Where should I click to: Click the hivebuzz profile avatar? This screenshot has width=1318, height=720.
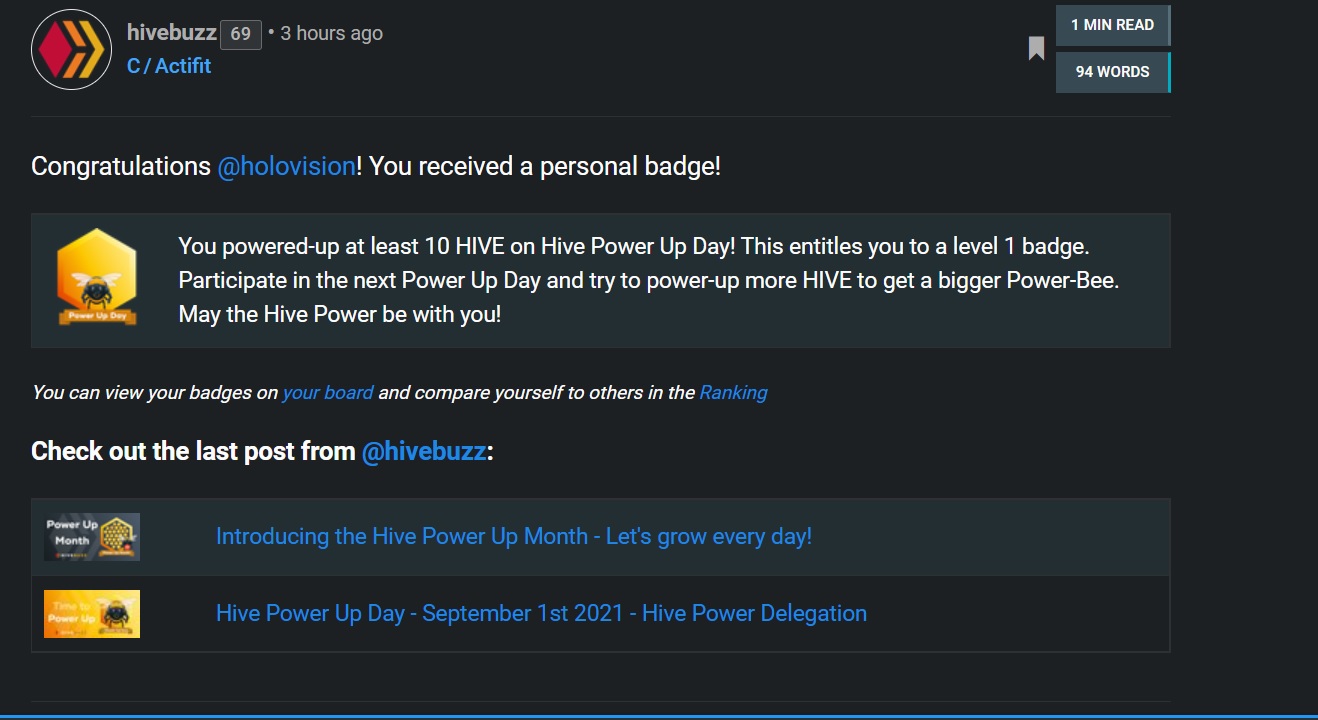pyautogui.click(x=71, y=50)
